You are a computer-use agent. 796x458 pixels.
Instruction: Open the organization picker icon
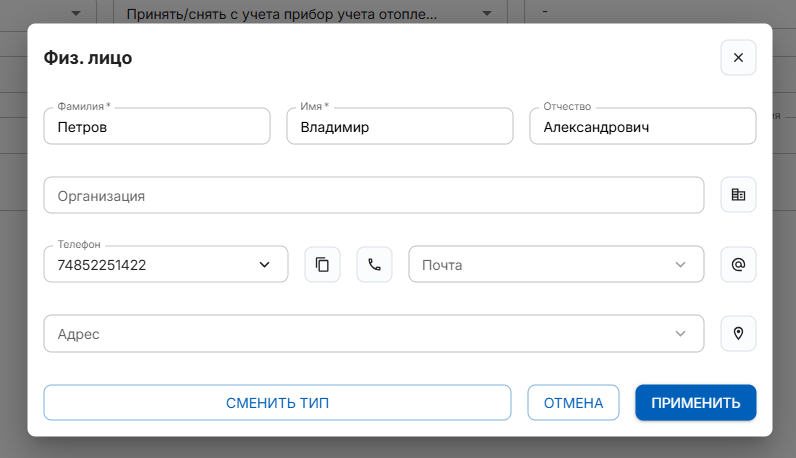[x=738, y=194]
